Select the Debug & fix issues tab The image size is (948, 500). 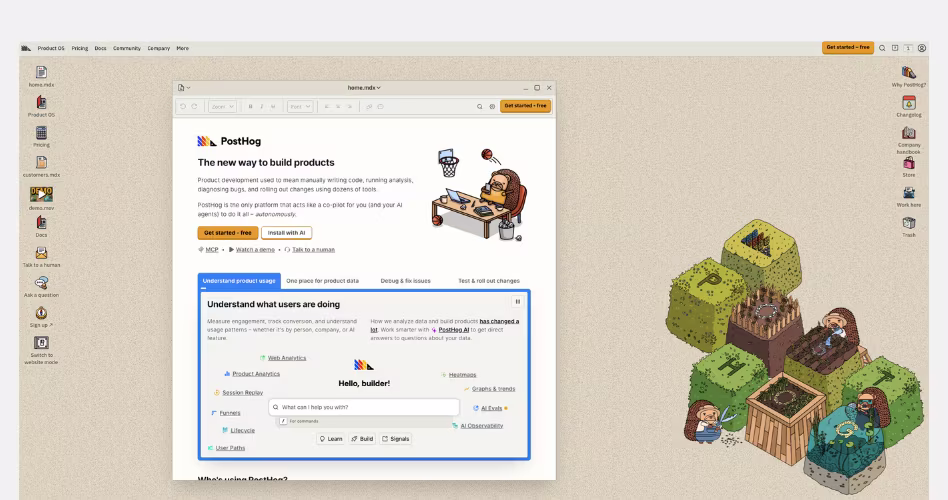tap(406, 281)
